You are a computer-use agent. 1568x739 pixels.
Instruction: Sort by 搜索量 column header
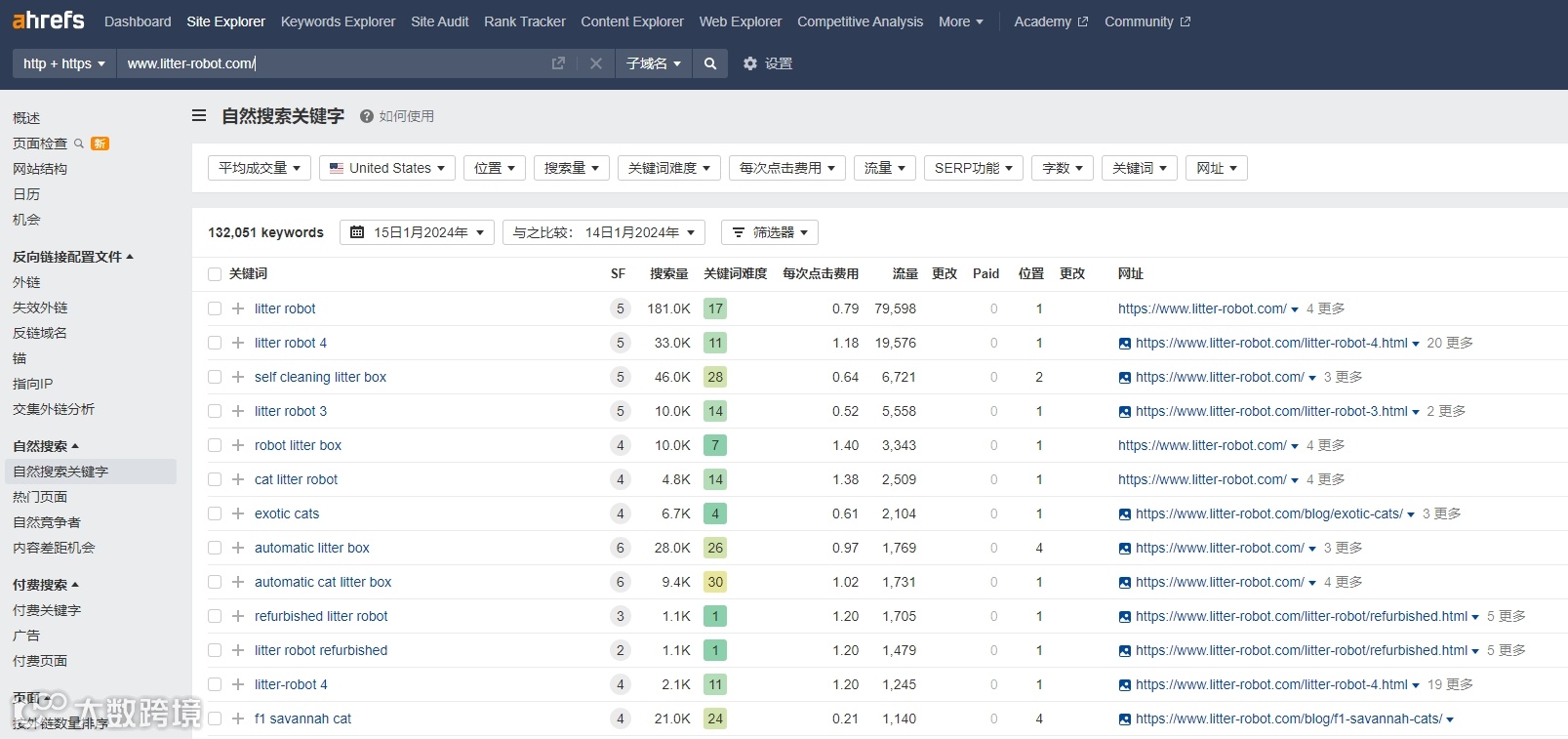pos(669,274)
